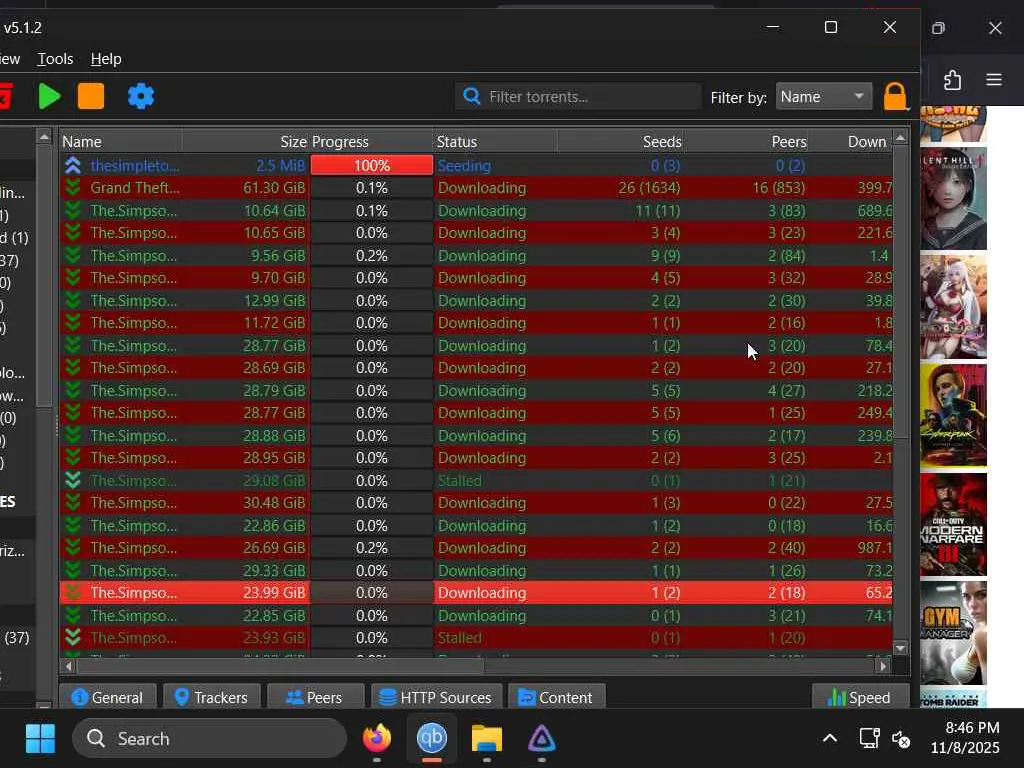Image resolution: width=1024 pixels, height=768 pixels.
Task: Click the 100% progress bar of seeding torrent
Action: (372, 165)
